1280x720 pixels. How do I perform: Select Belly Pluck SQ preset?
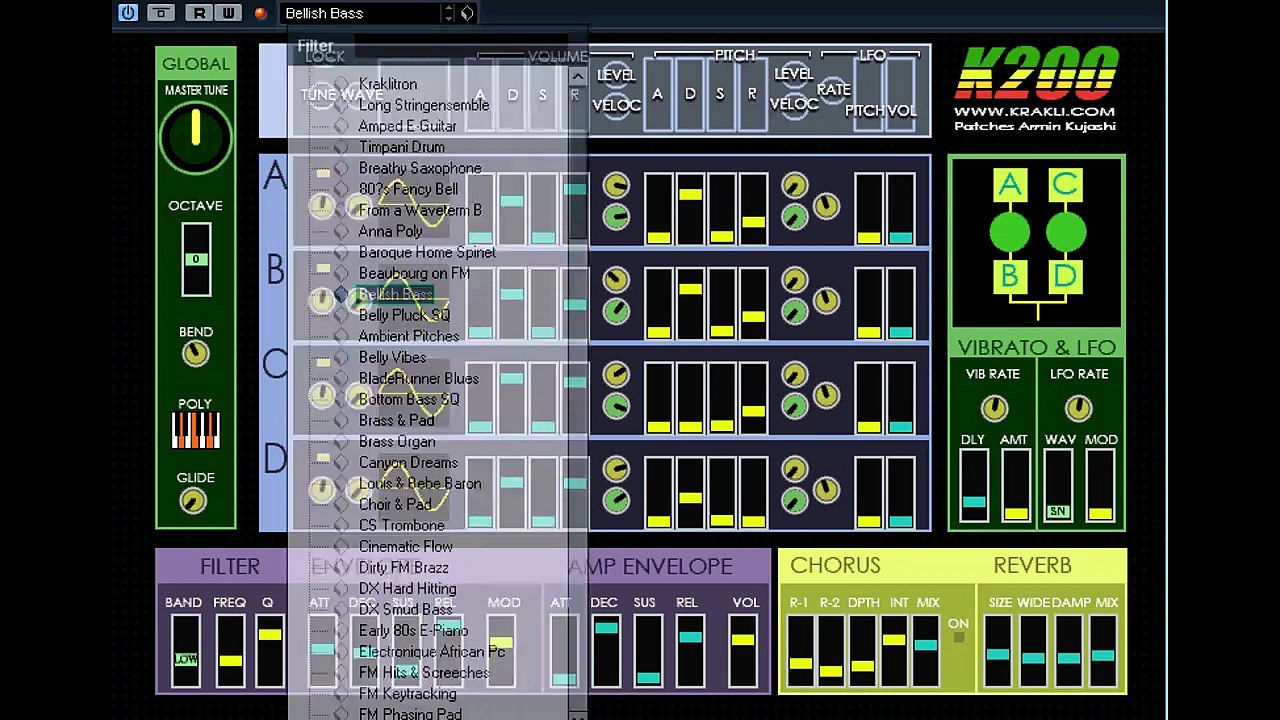[405, 315]
